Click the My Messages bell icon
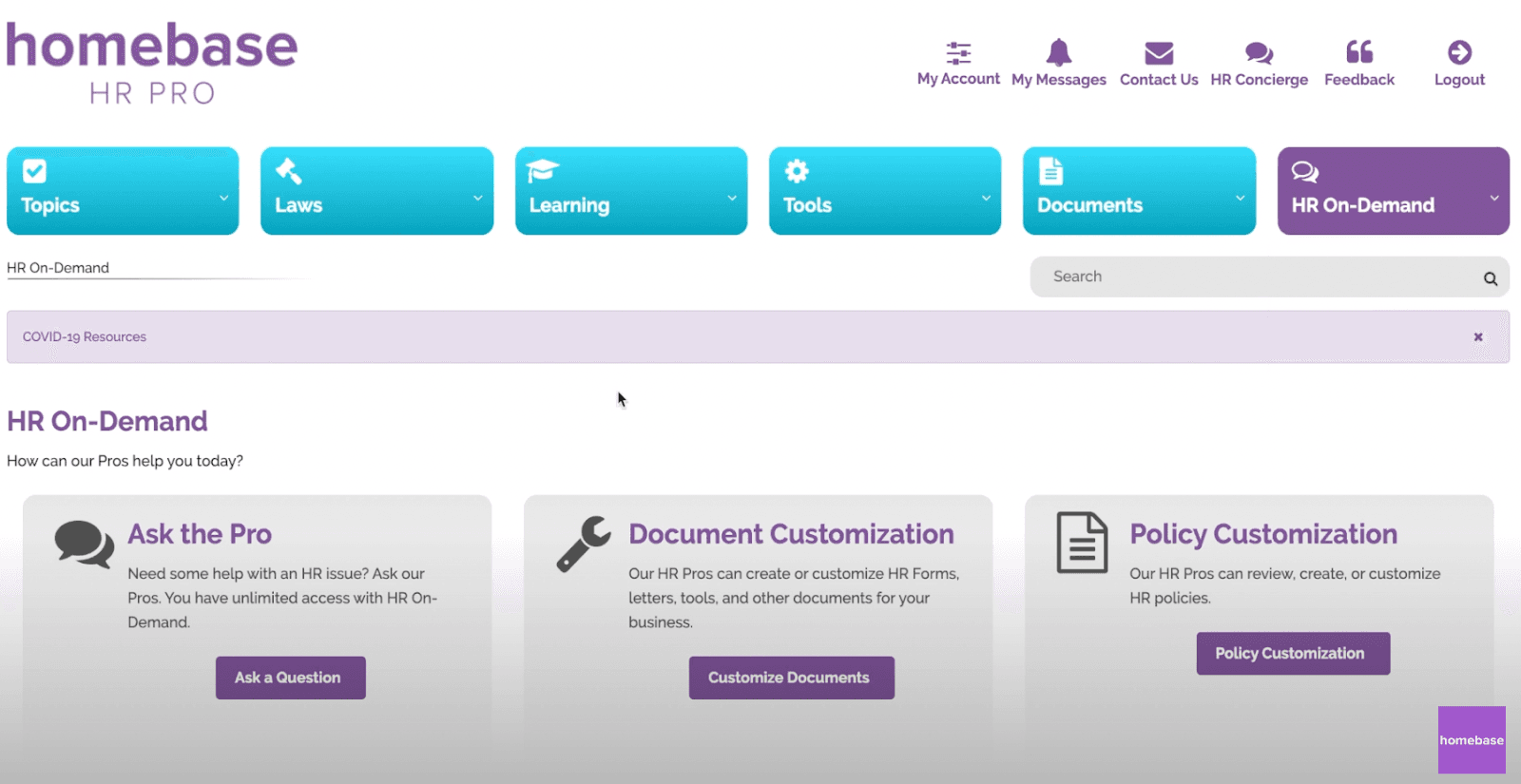Screen dimensions: 1521x784 pyautogui.click(x=1059, y=52)
